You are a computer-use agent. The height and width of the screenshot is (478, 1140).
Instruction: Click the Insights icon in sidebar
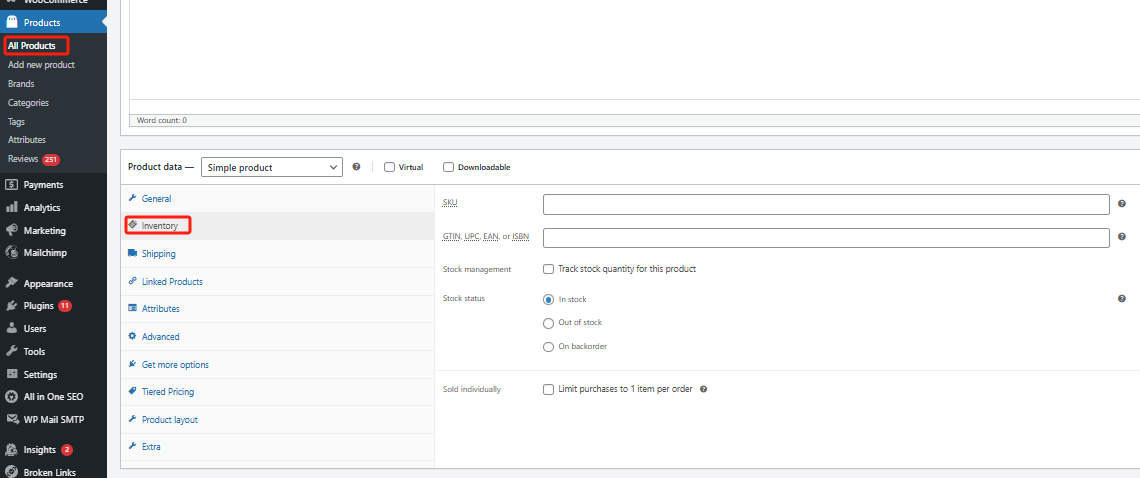12,450
